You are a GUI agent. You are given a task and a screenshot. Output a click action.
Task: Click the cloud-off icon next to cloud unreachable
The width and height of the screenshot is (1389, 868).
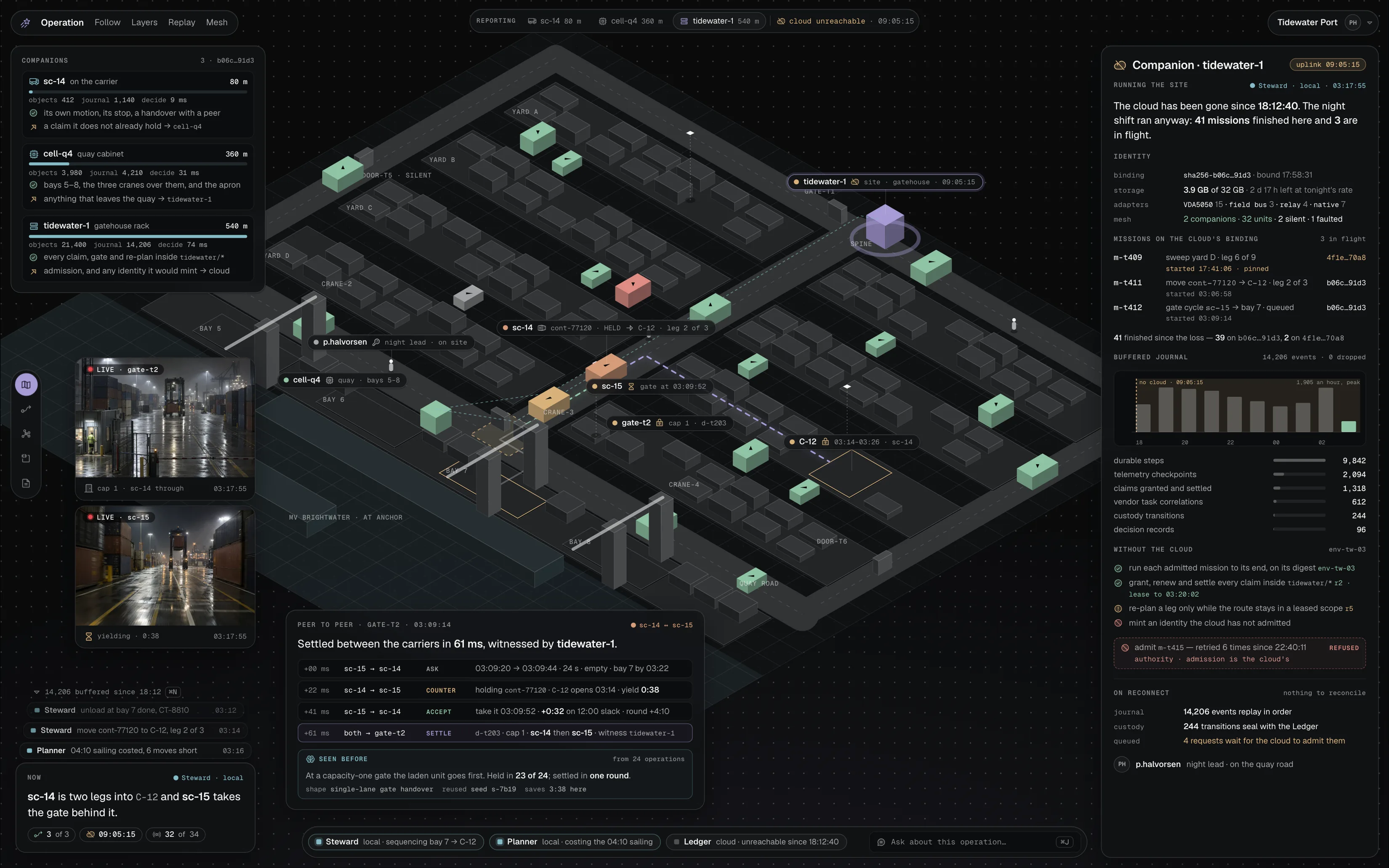(781, 21)
